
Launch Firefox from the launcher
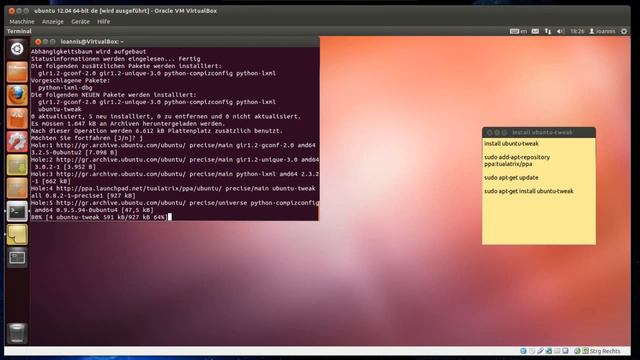pos(17,95)
